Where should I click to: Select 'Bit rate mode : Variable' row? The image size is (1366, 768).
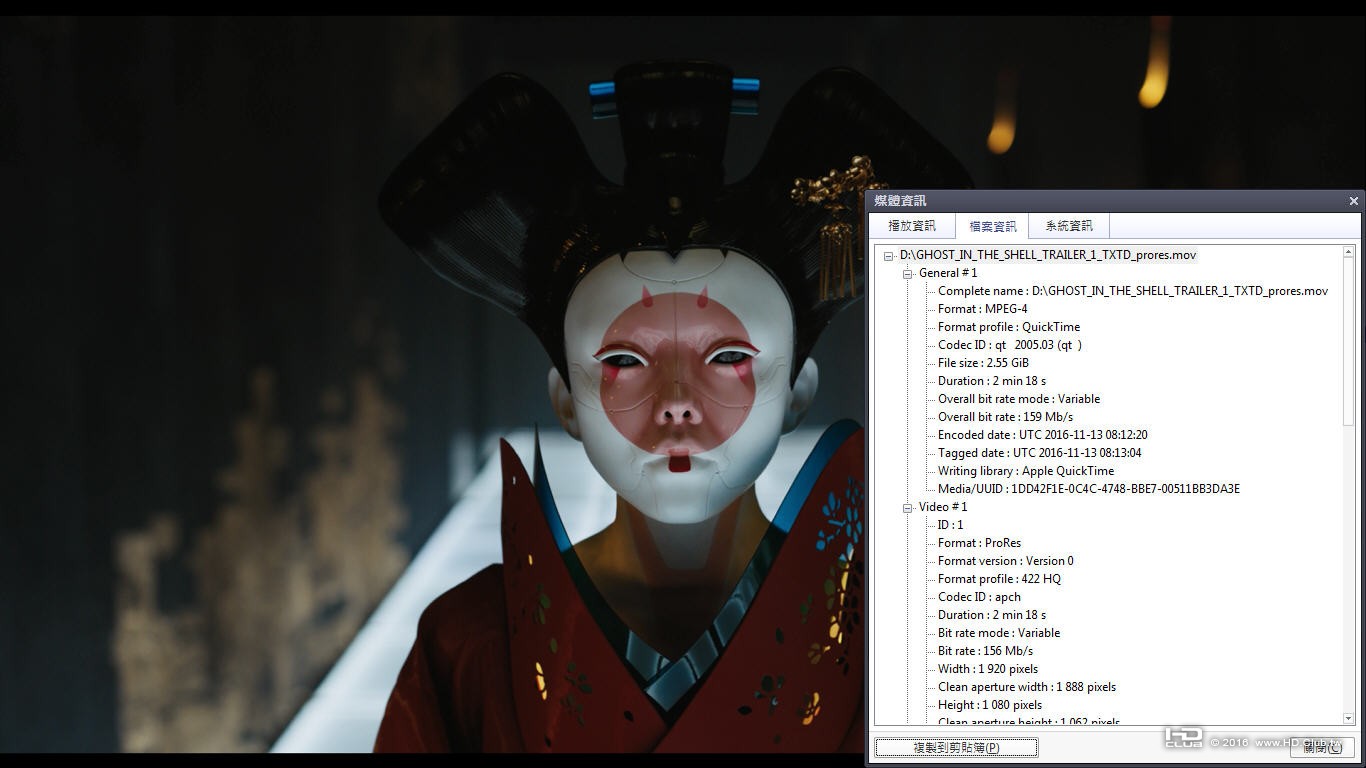[x=999, y=633]
